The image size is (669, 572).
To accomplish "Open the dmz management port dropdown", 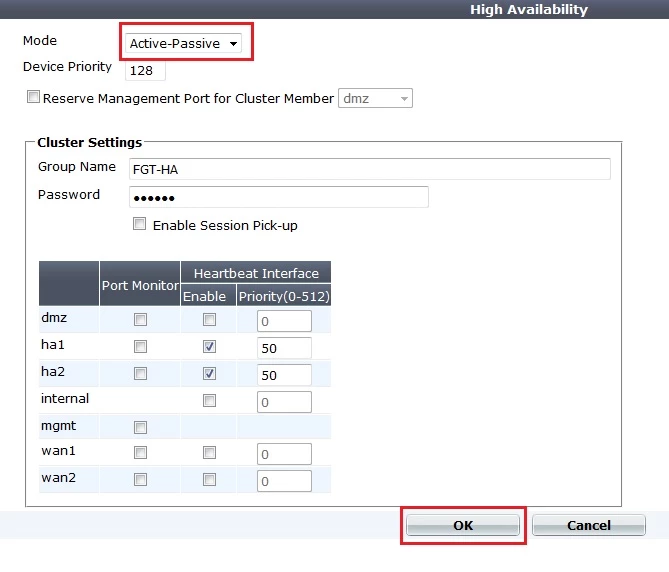I will tap(375, 98).
